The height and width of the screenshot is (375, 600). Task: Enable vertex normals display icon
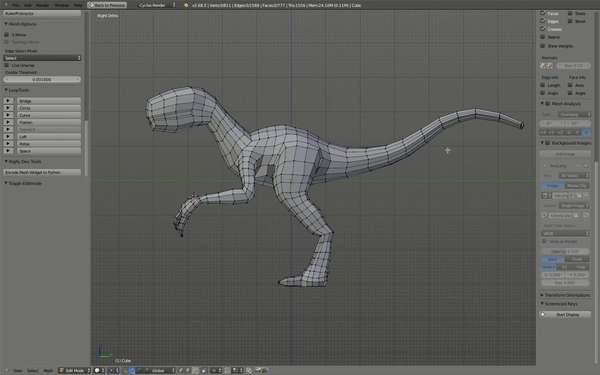coord(543,66)
